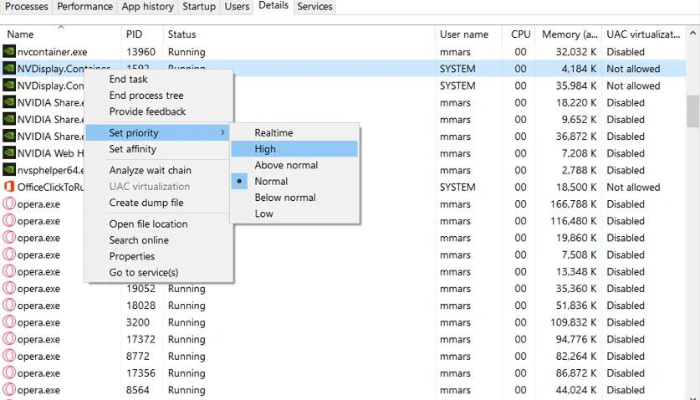Click SYSTEM user name in OfficeClickToRun row
The width and height of the screenshot is (700, 400).
[458, 187]
